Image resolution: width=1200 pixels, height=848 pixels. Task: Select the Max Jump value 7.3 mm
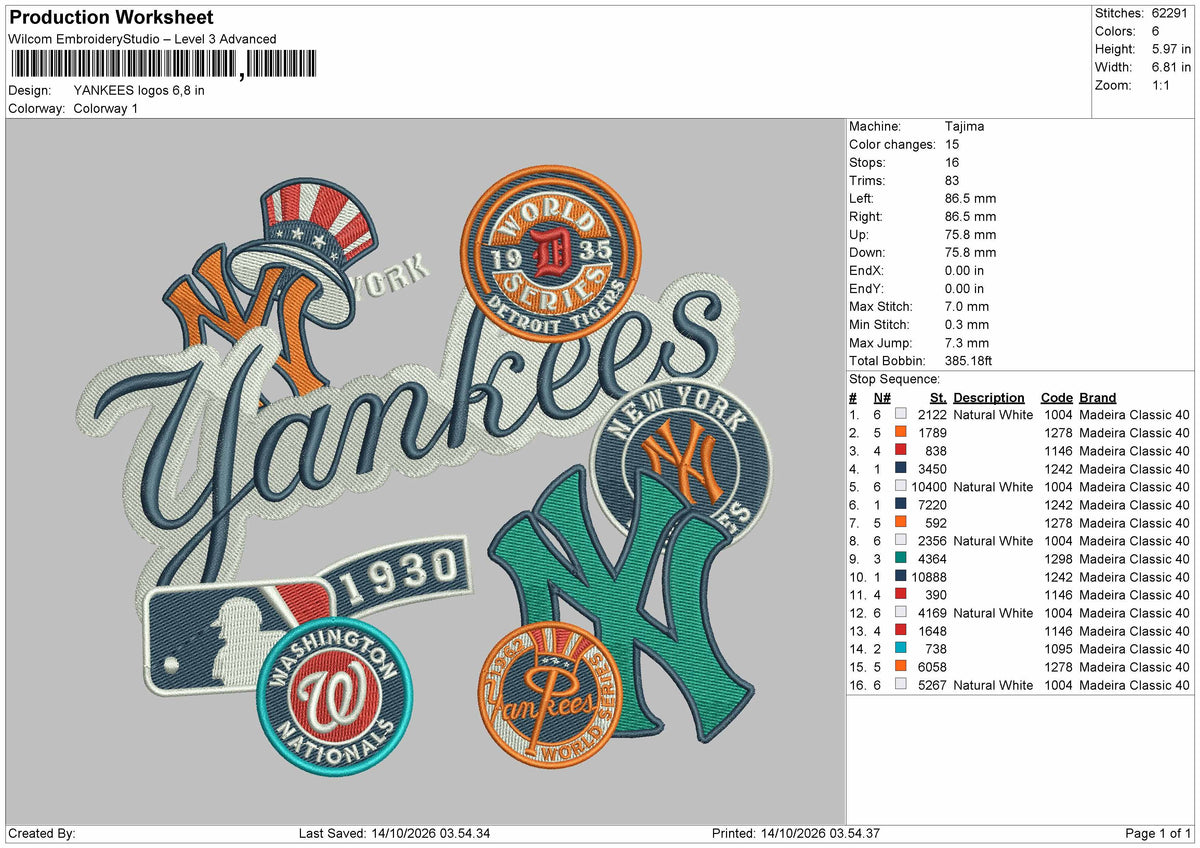coord(966,342)
